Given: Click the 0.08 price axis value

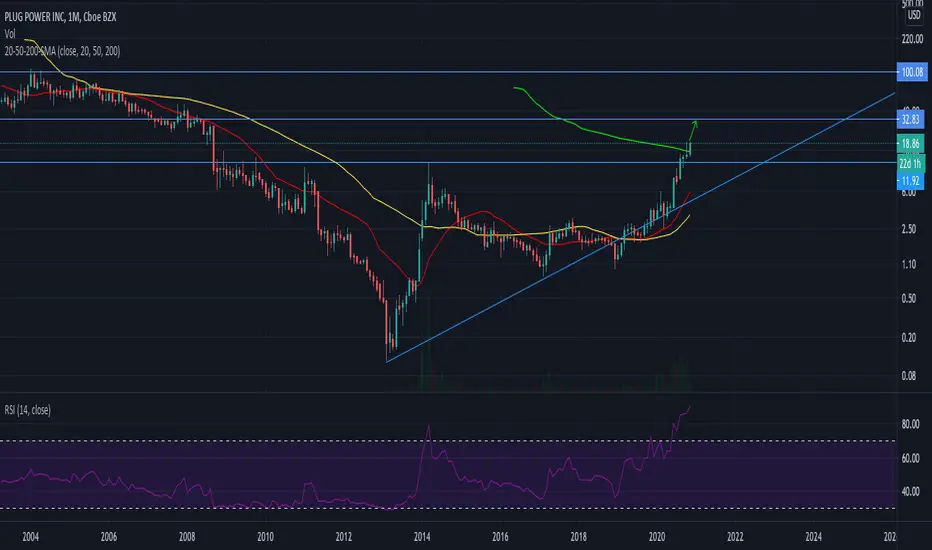Looking at the screenshot, I should tap(909, 376).
